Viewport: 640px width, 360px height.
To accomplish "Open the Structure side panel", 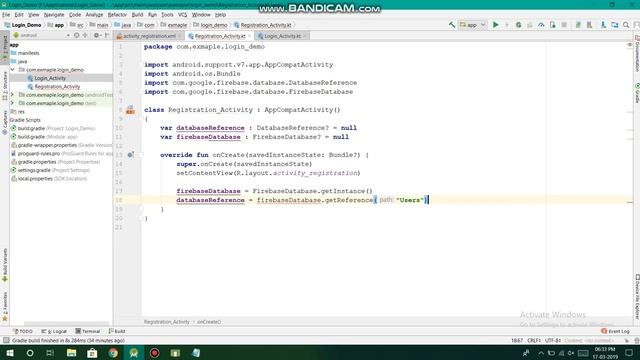I will click(x=5, y=86).
